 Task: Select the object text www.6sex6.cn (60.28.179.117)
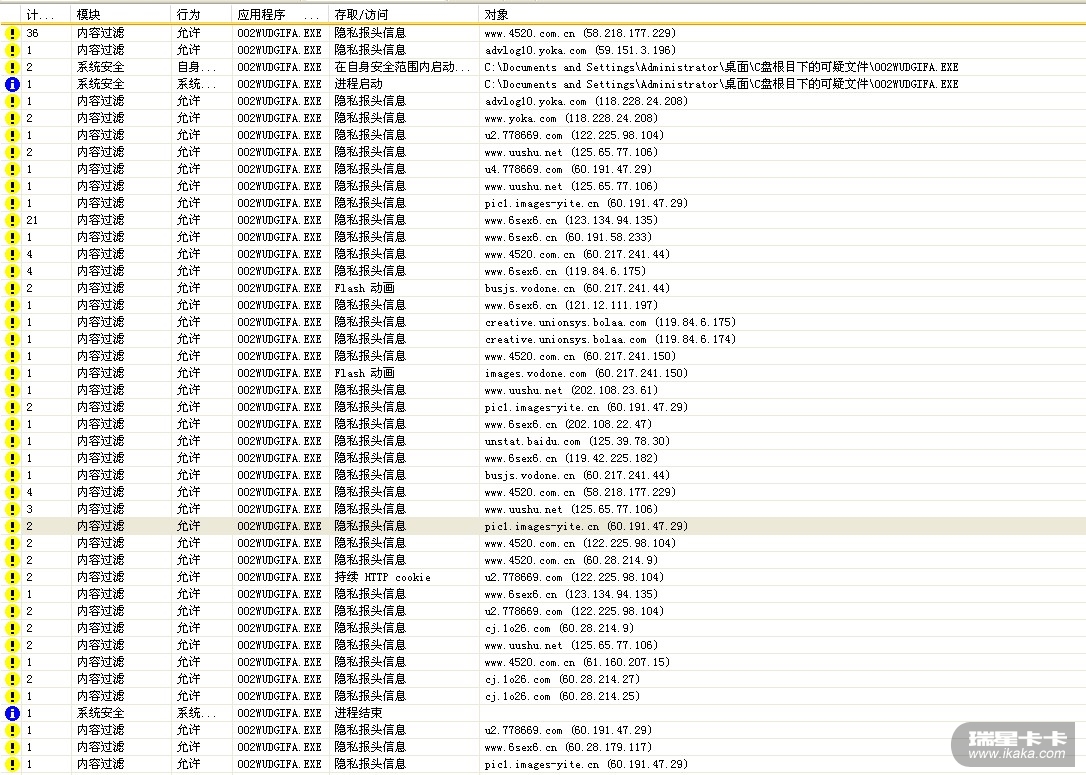[568, 747]
